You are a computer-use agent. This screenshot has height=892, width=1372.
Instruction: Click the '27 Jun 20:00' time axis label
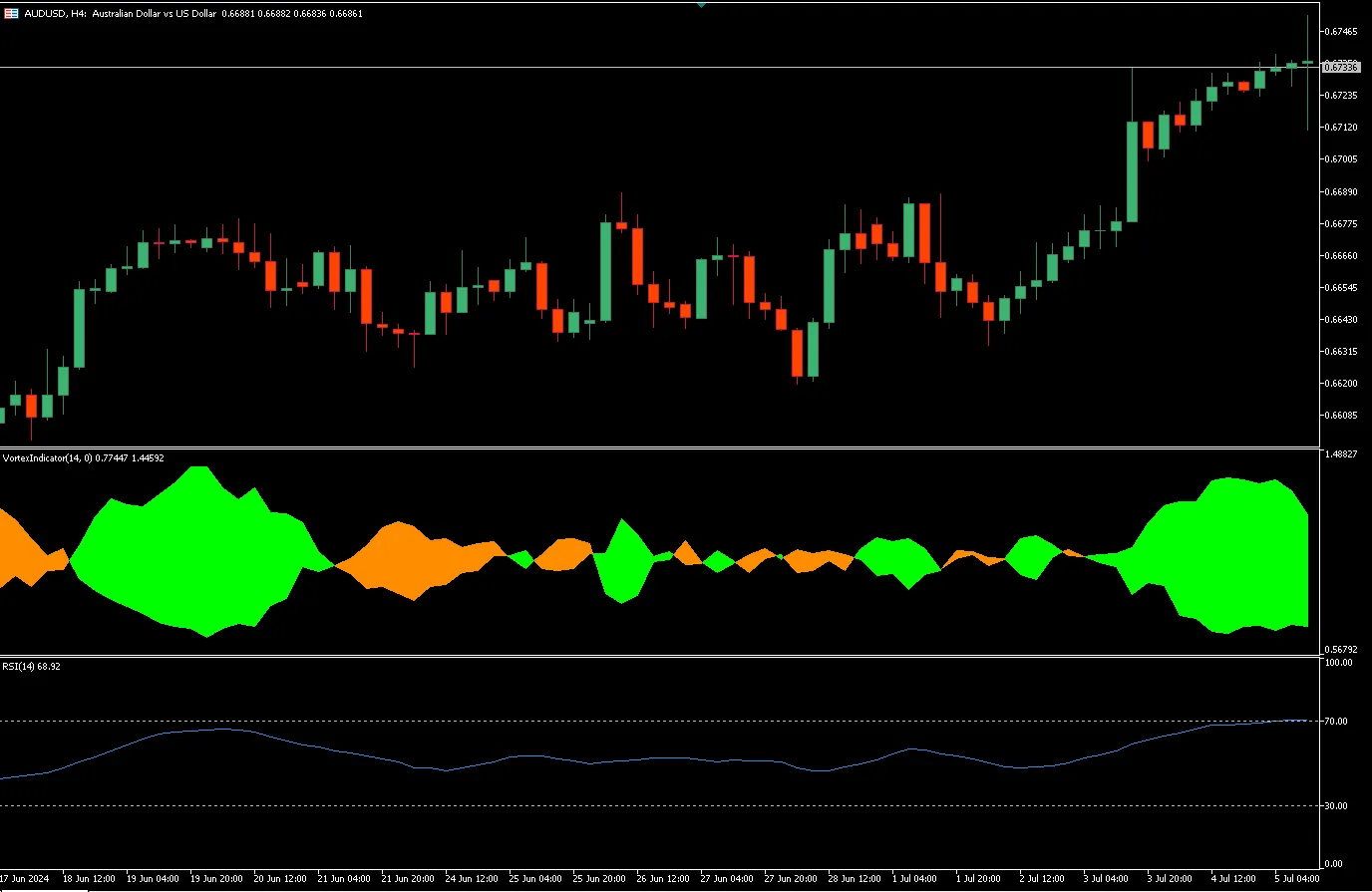[x=791, y=879]
